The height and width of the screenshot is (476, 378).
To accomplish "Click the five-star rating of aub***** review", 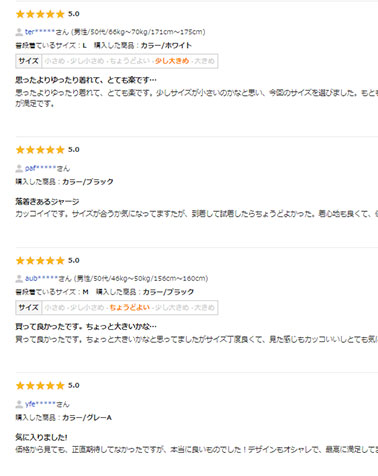I will [40, 260].
